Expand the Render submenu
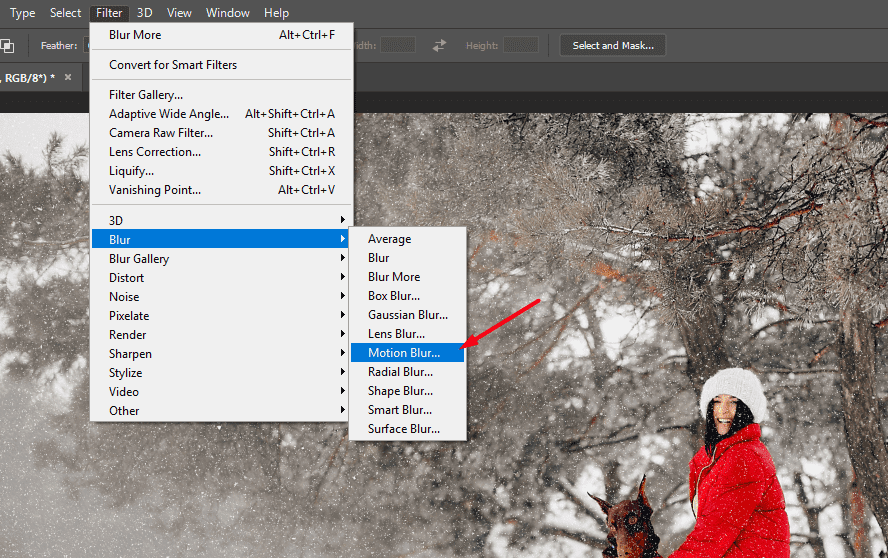 221,334
